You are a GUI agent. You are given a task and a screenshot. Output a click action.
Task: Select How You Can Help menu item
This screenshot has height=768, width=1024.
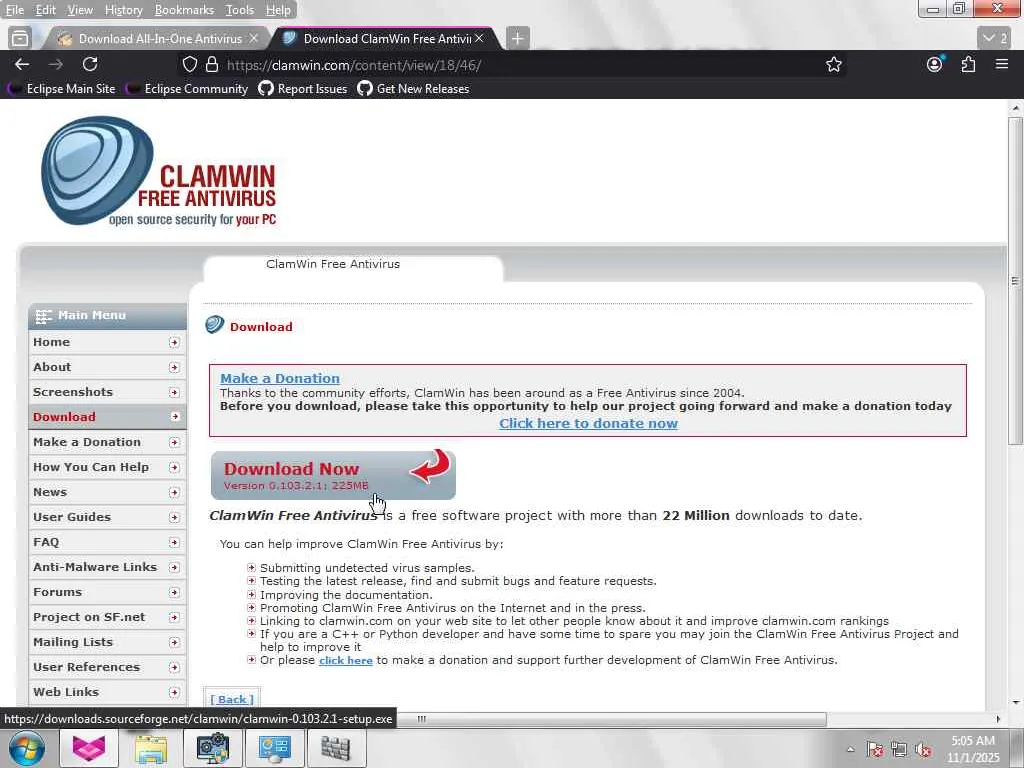click(107, 467)
